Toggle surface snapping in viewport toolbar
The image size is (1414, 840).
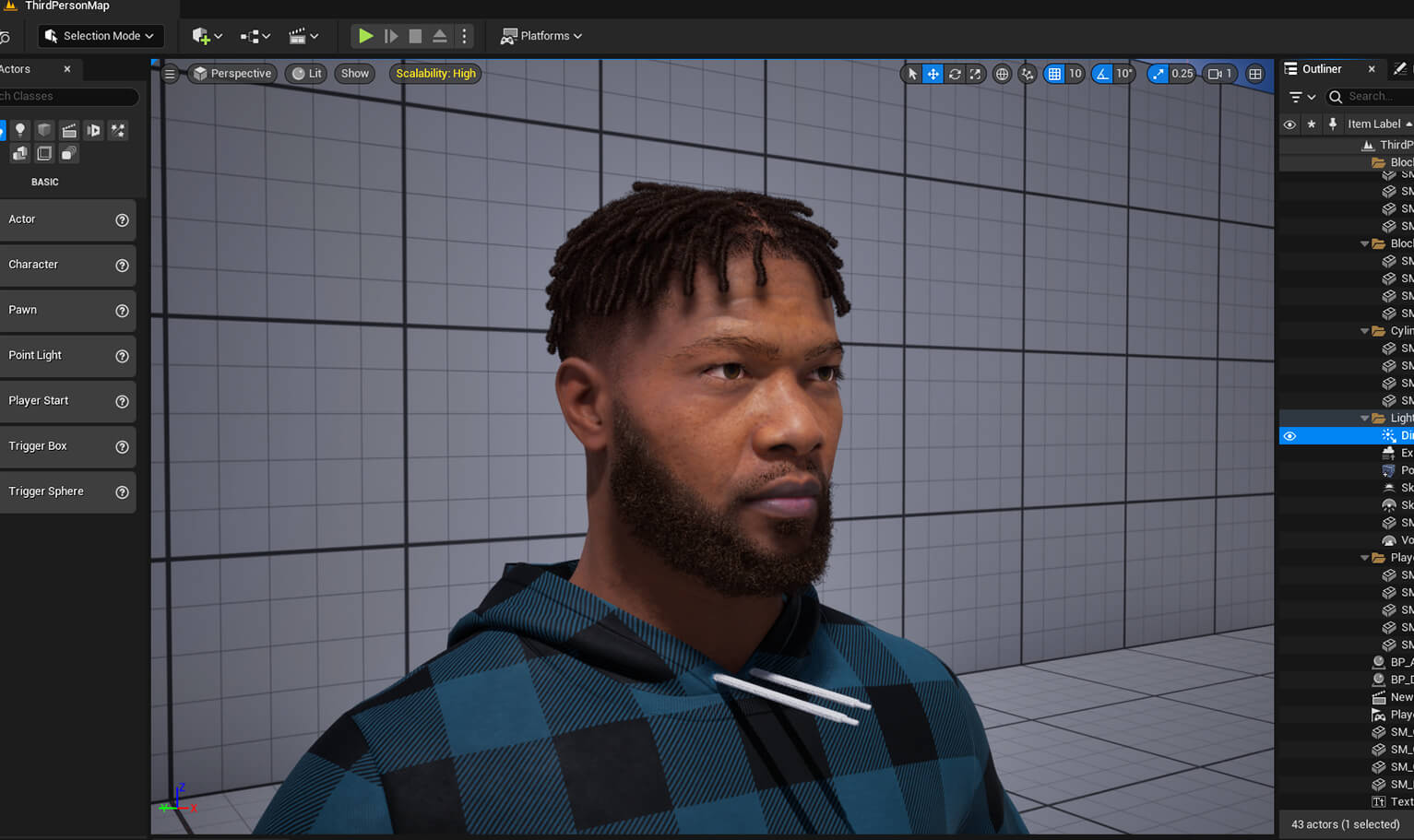tap(1028, 74)
